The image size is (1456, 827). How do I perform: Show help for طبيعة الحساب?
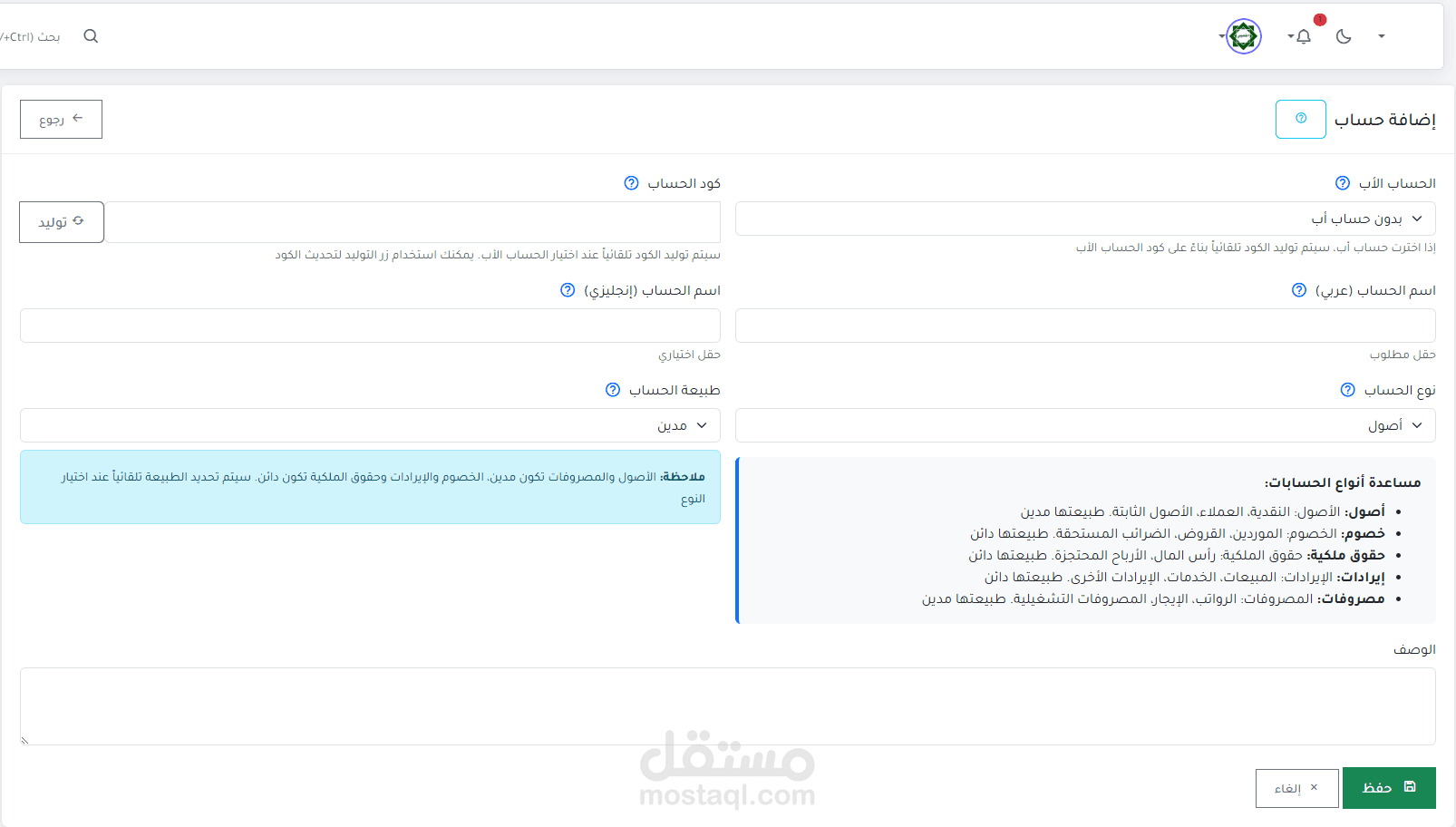[x=613, y=390]
